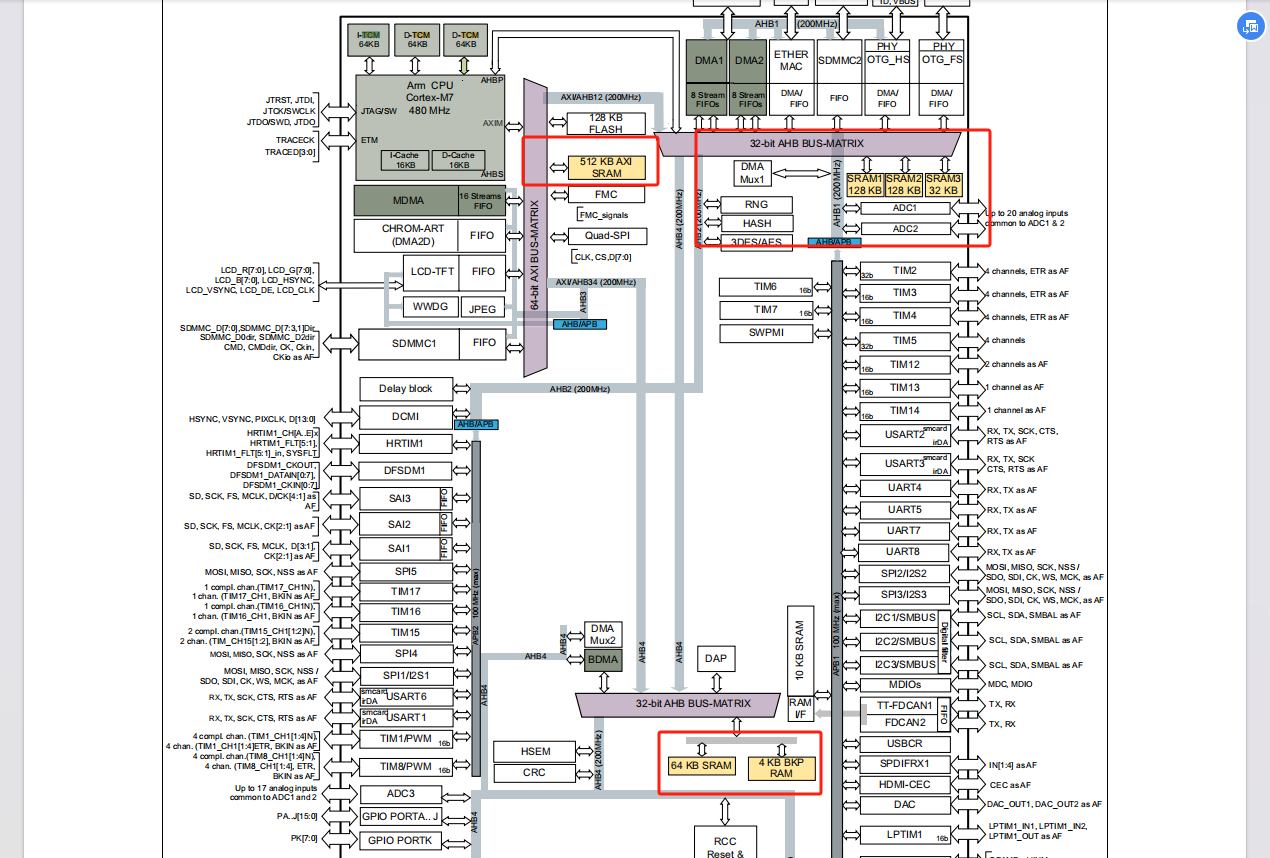Select the 128 KB FLASH block
This screenshot has height=858, width=1270.
[x=606, y=123]
